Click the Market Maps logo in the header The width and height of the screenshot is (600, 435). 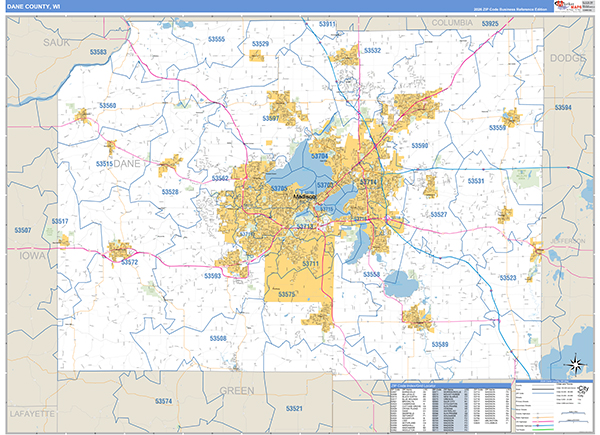568,5
